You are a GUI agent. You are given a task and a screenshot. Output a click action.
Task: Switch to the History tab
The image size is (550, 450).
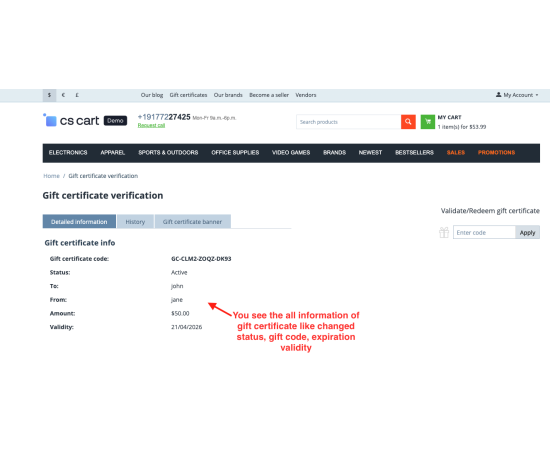135,222
